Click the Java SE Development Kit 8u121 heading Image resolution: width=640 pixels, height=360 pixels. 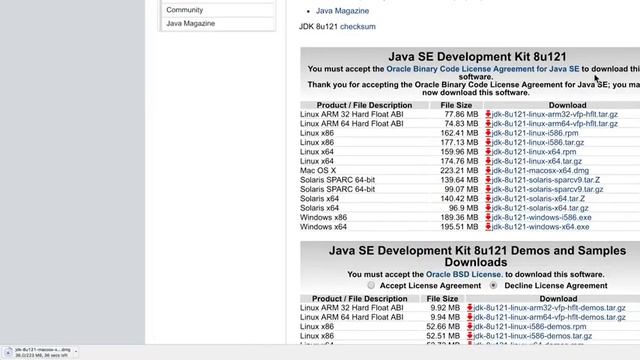pos(477,57)
